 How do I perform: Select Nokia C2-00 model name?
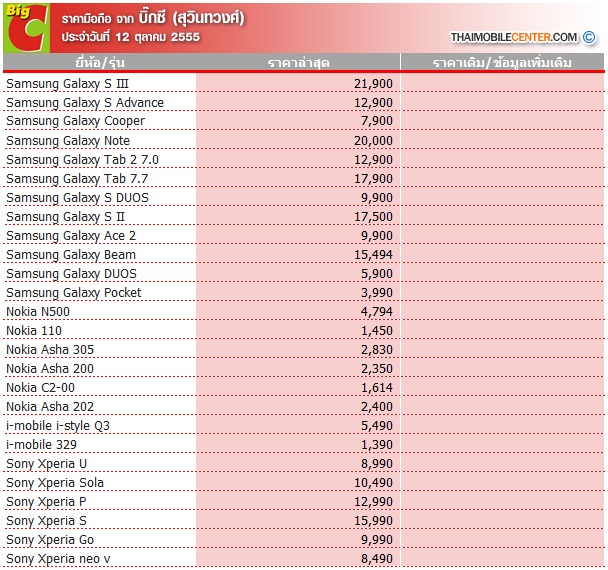40,387
